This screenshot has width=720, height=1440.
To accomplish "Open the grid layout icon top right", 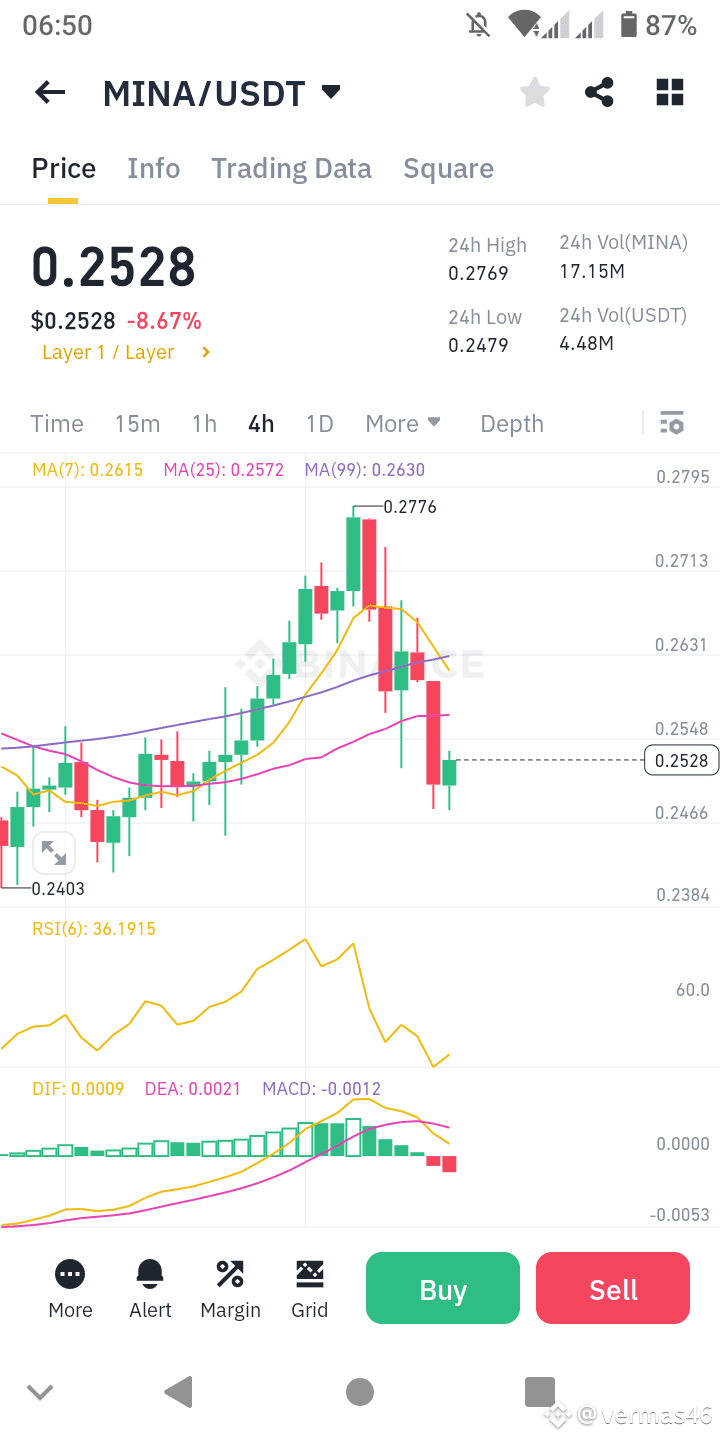I will [x=669, y=92].
